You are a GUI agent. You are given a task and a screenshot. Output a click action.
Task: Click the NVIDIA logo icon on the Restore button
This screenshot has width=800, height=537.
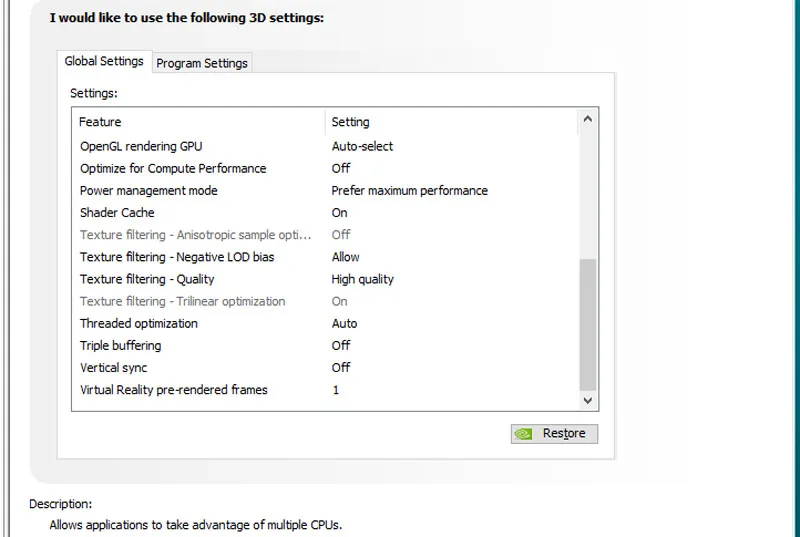click(523, 433)
